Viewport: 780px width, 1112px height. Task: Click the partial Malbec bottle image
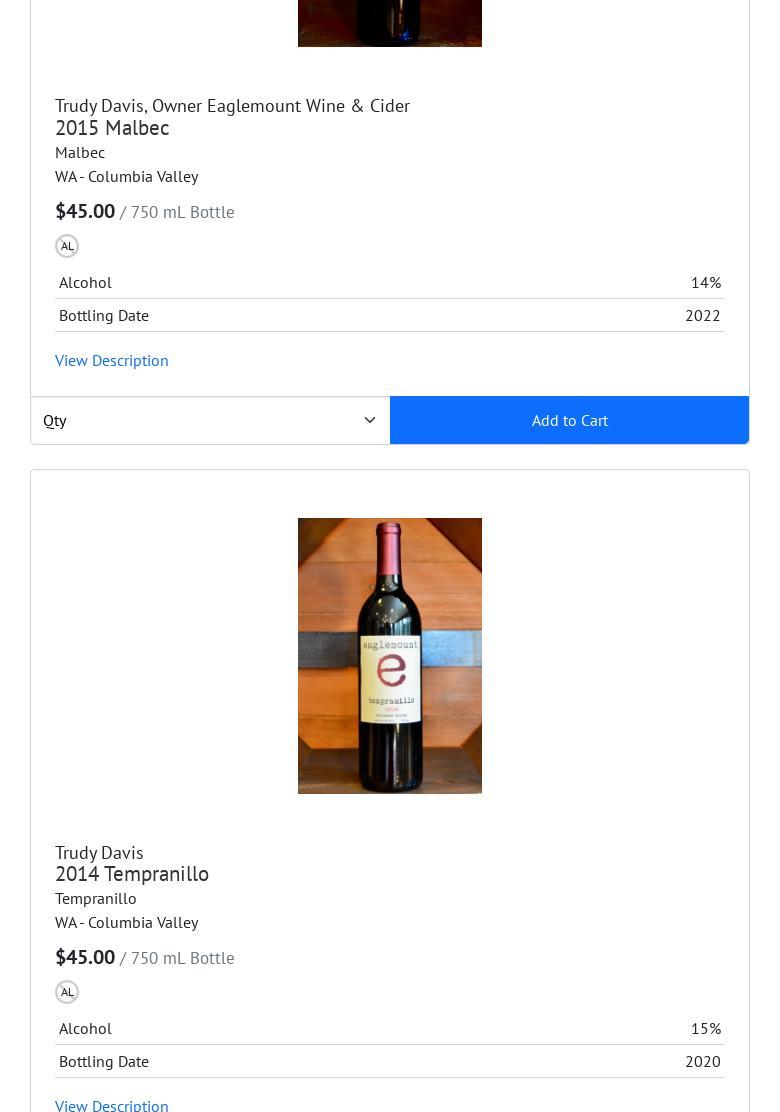click(x=389, y=23)
